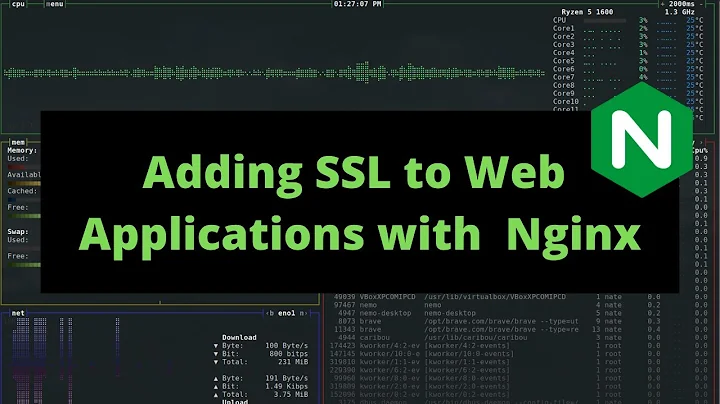720x404 pixels.
Task: Select the kworker/0:2-ev process row
Action: [x=519, y=394]
